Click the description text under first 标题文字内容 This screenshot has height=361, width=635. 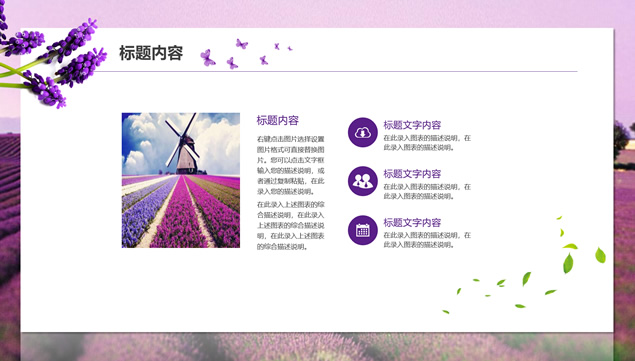click(x=427, y=143)
